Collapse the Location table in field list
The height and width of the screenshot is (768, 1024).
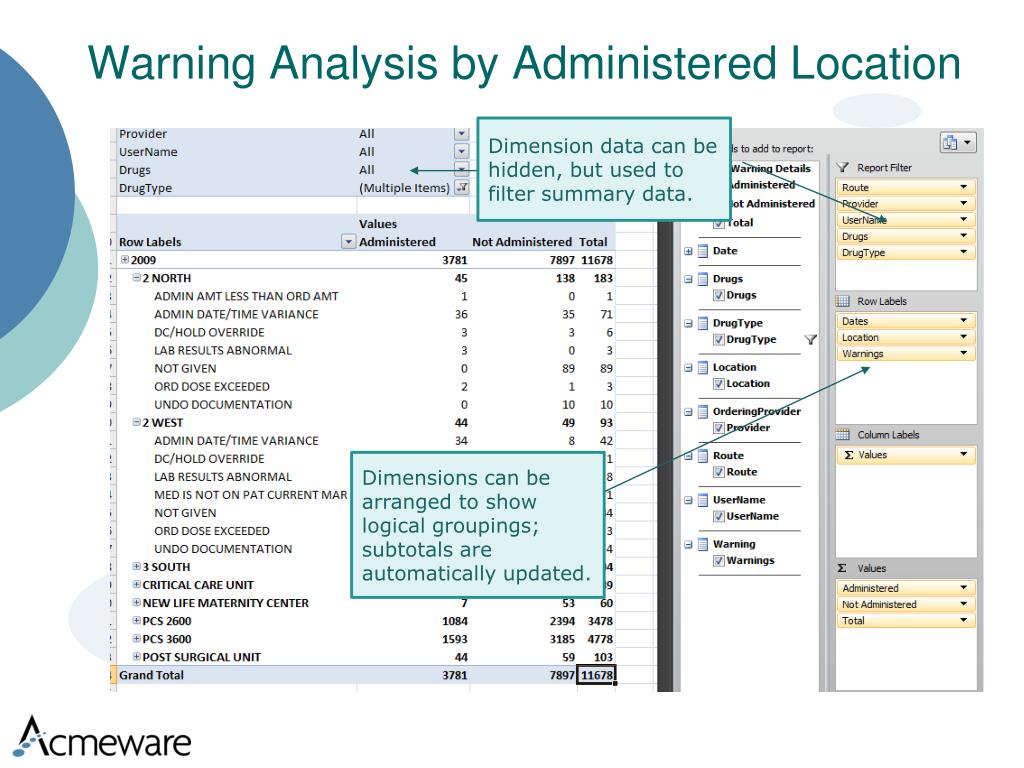[688, 368]
